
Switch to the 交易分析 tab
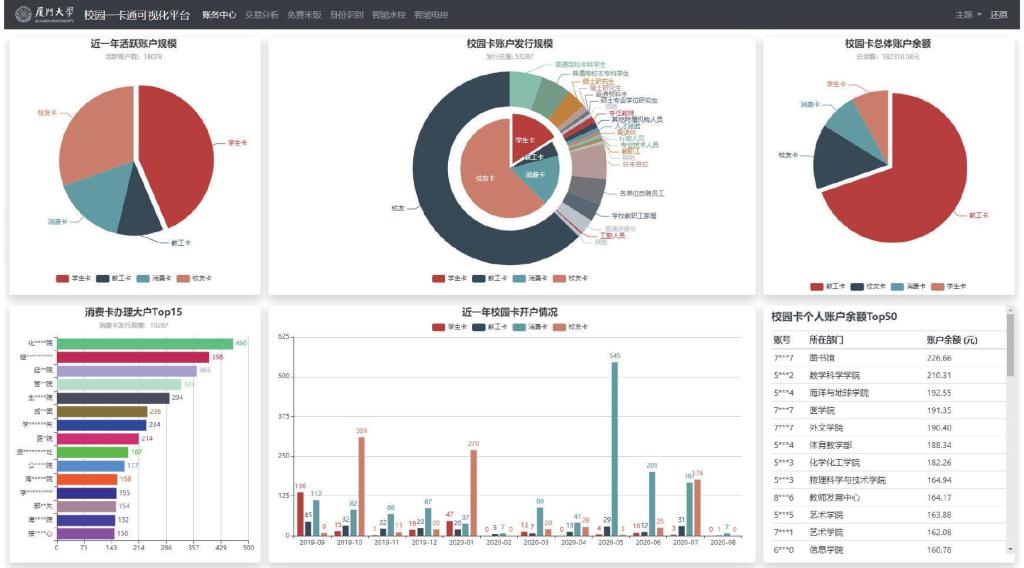click(262, 15)
